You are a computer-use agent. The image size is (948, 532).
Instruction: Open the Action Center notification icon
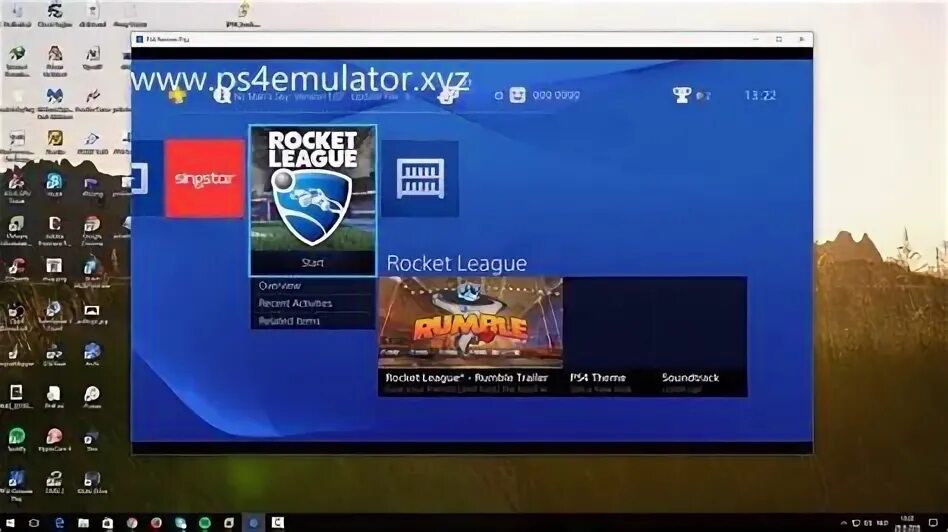point(934,522)
